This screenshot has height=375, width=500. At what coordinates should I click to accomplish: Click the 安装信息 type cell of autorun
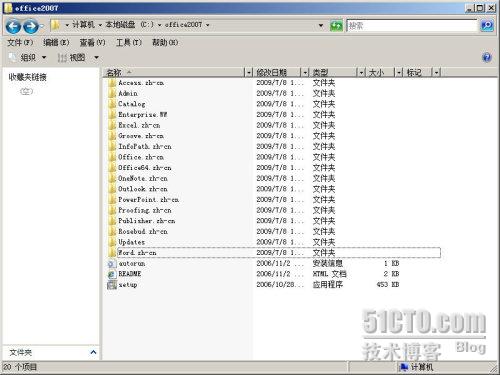(x=328, y=263)
